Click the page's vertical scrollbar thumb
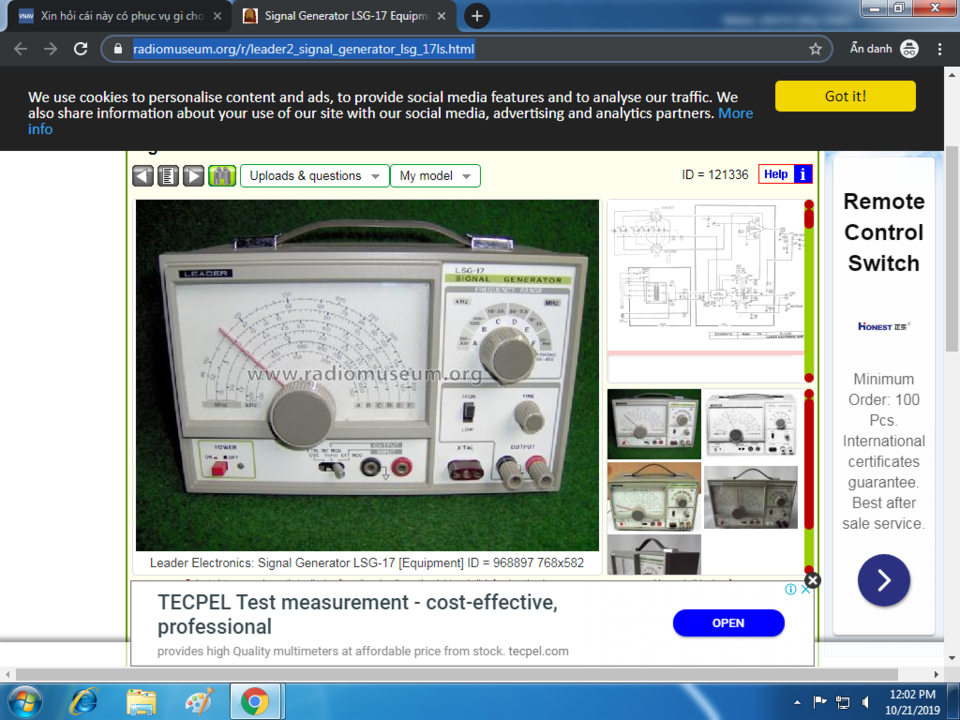The image size is (960, 720). 951,248
